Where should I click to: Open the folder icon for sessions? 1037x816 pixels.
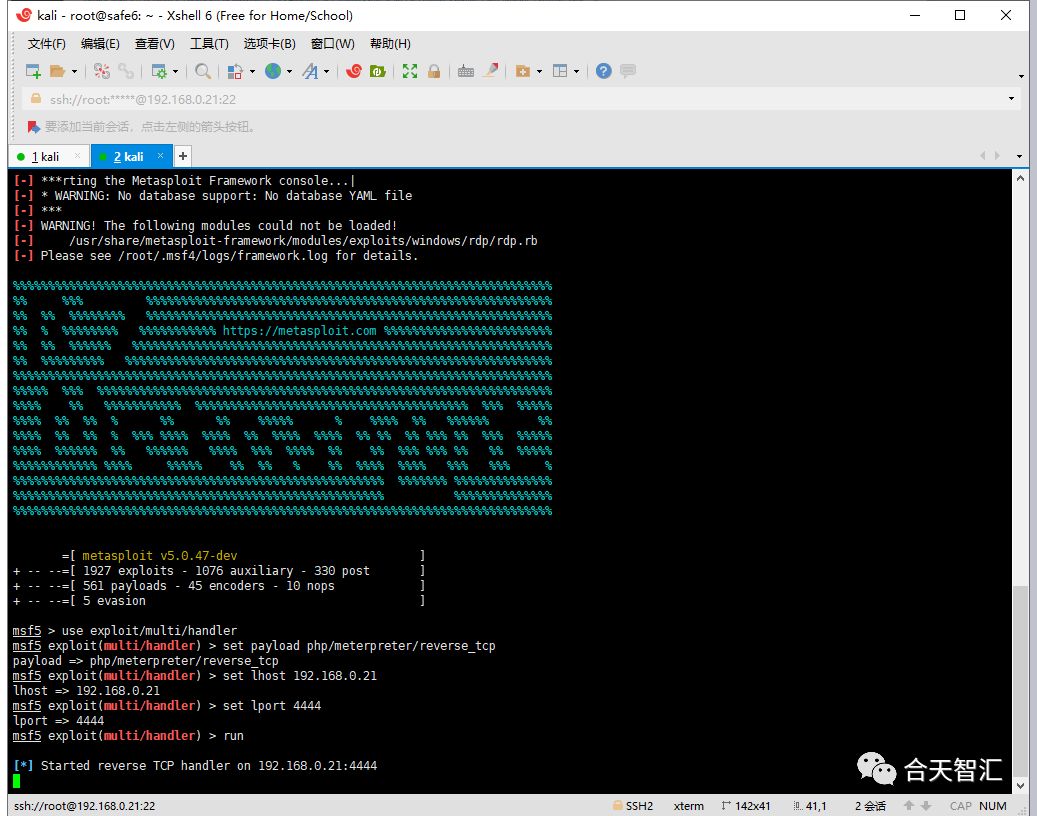click(x=58, y=71)
